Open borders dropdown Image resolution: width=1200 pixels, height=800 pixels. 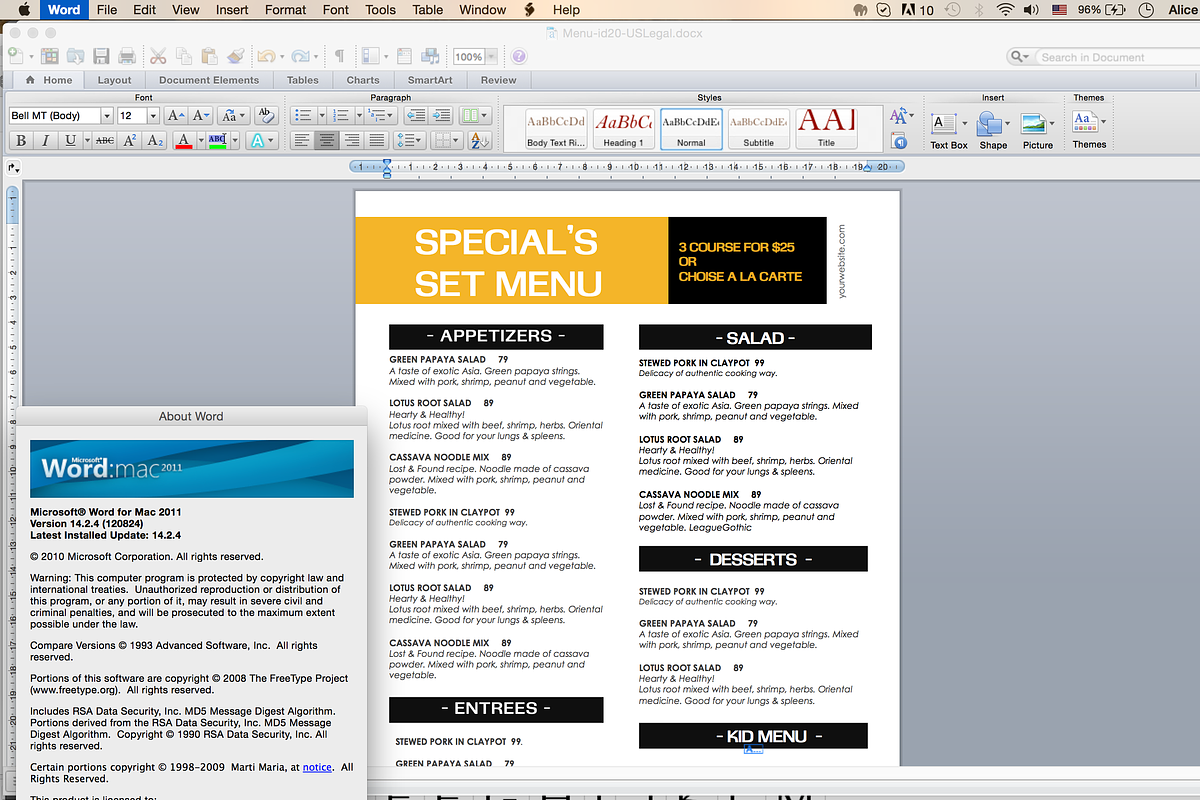point(446,141)
